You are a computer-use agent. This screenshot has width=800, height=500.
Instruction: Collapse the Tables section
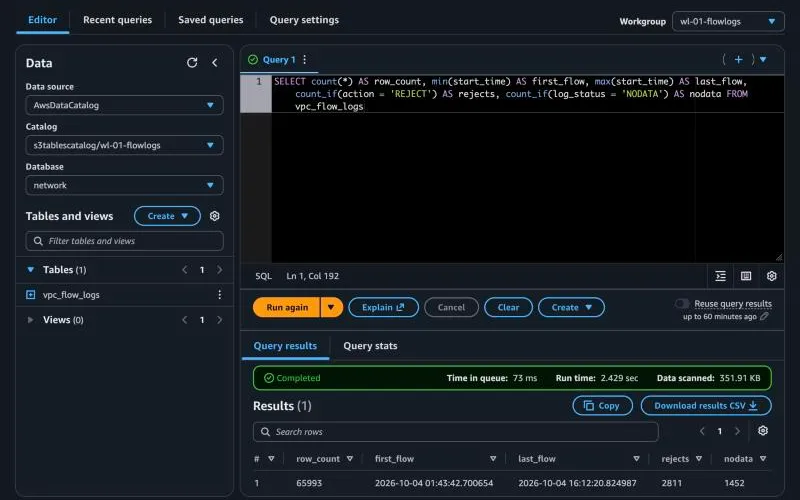31,269
